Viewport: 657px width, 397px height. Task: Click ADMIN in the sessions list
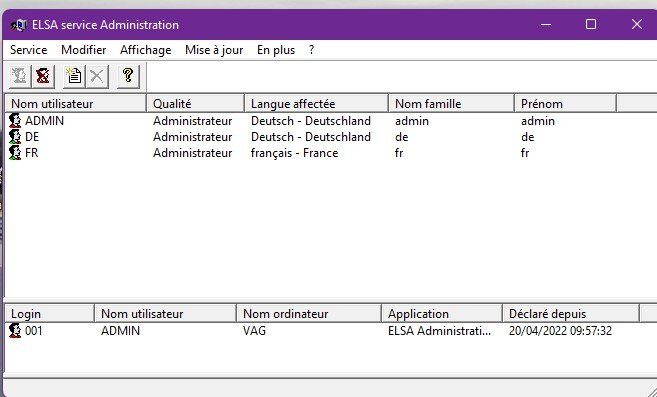point(120,331)
